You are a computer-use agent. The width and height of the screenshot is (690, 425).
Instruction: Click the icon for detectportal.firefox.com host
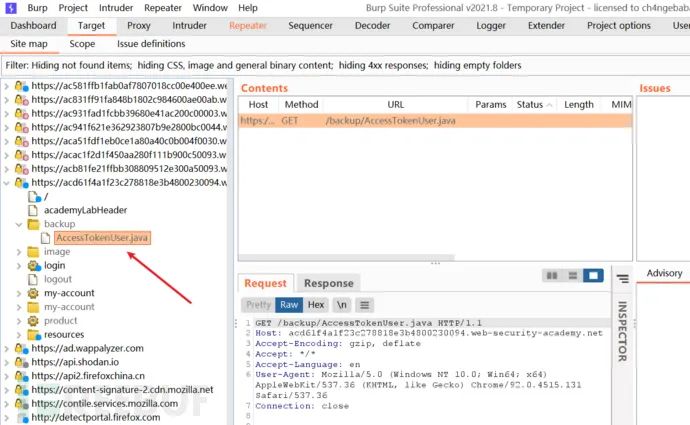coord(23,418)
